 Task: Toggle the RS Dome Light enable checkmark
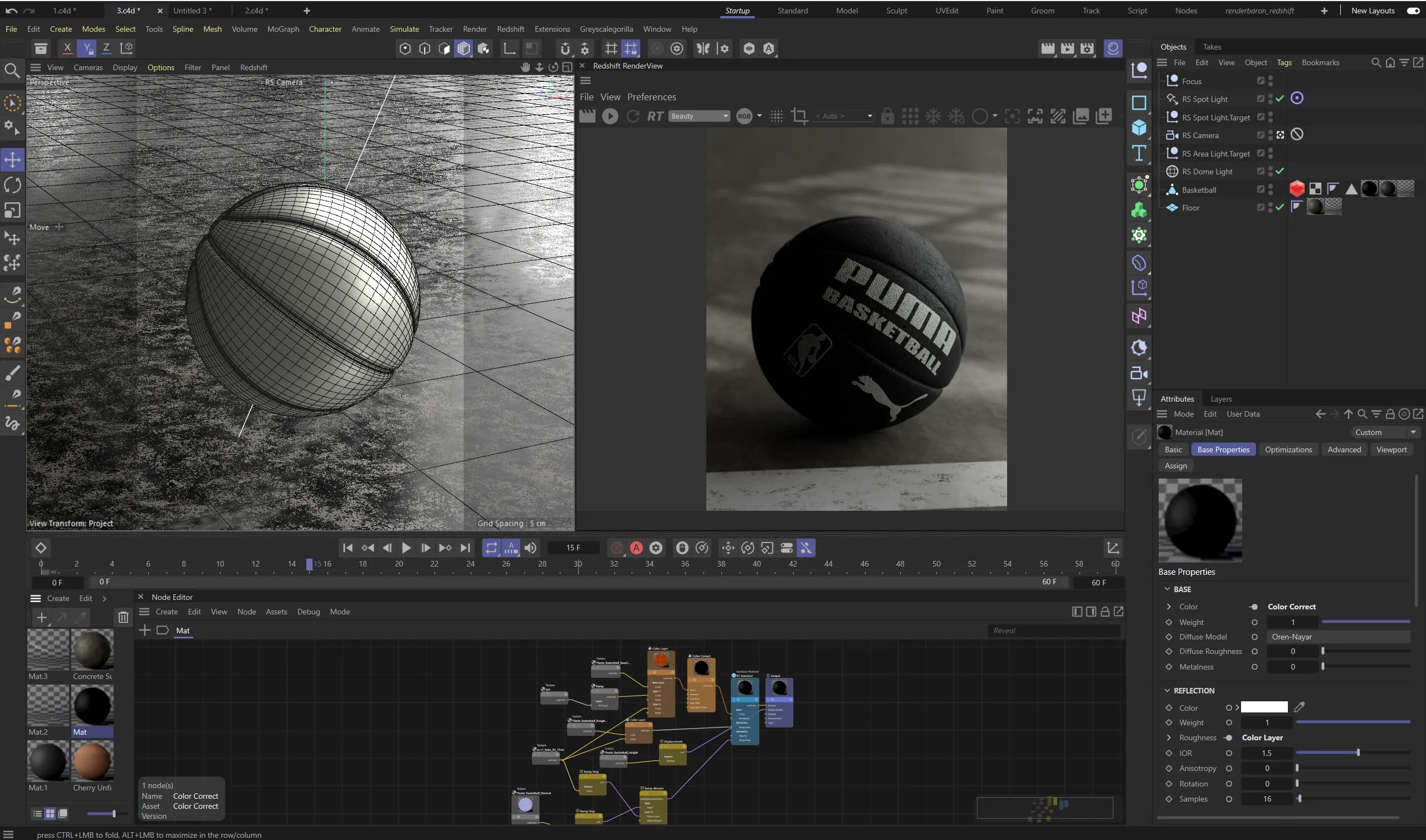1280,171
